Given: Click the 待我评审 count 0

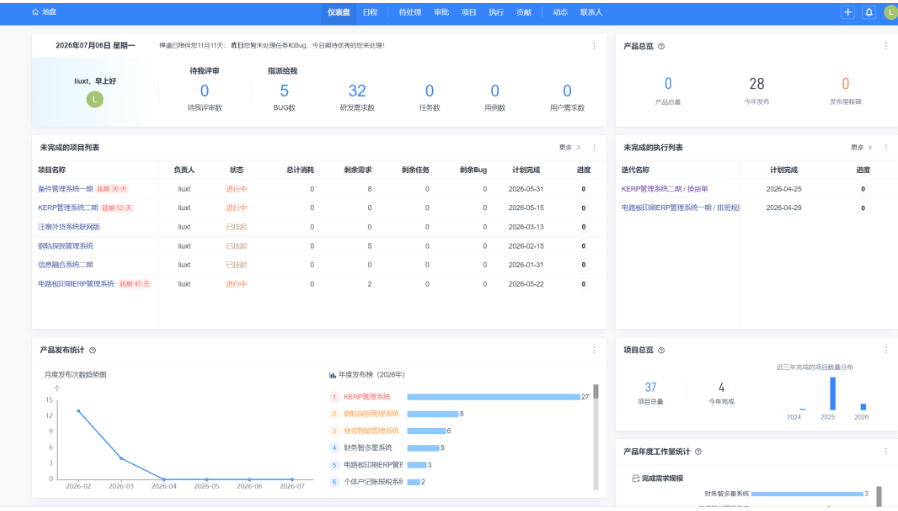Looking at the screenshot, I should pos(204,91).
